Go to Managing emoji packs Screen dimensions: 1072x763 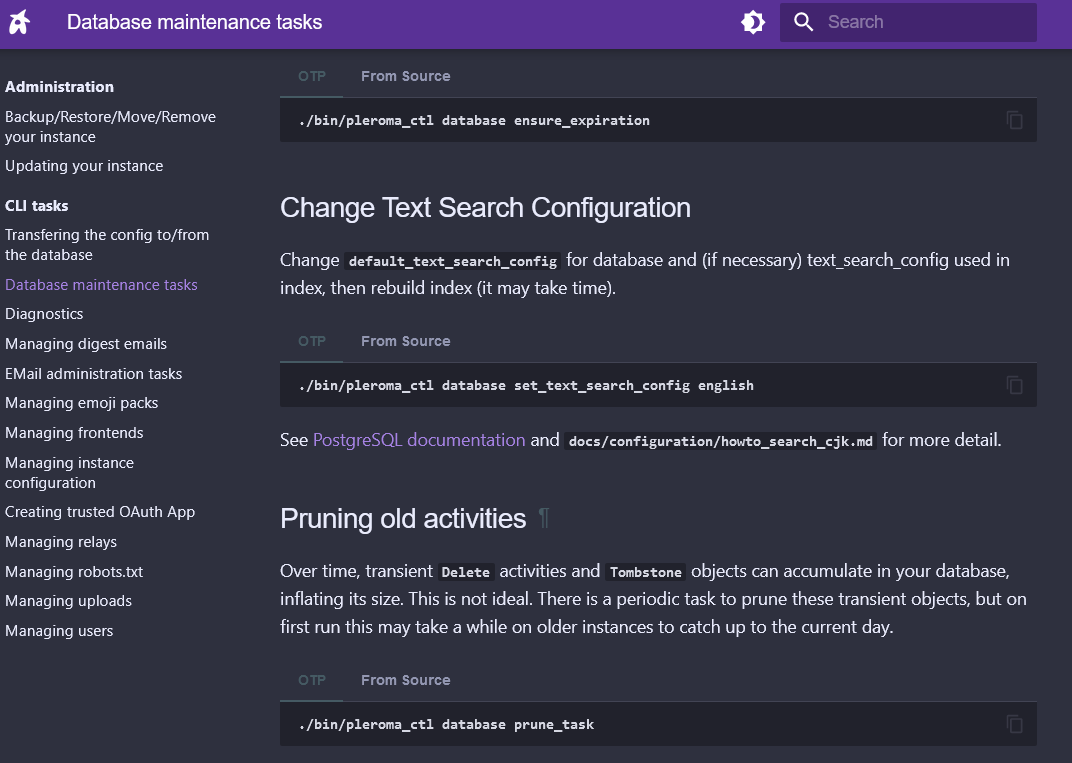[81, 403]
